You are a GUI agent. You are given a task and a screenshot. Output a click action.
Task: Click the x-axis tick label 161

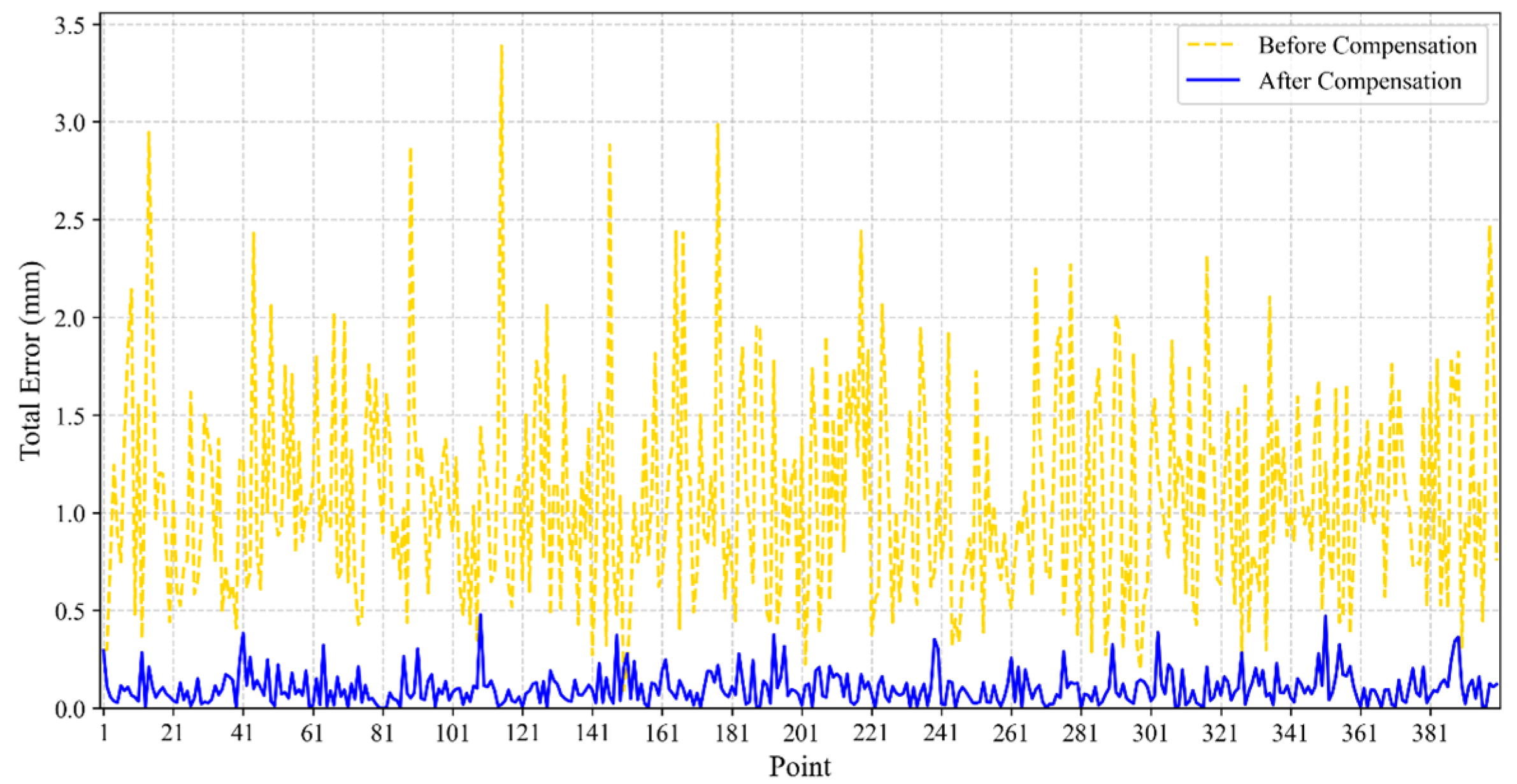point(661,734)
